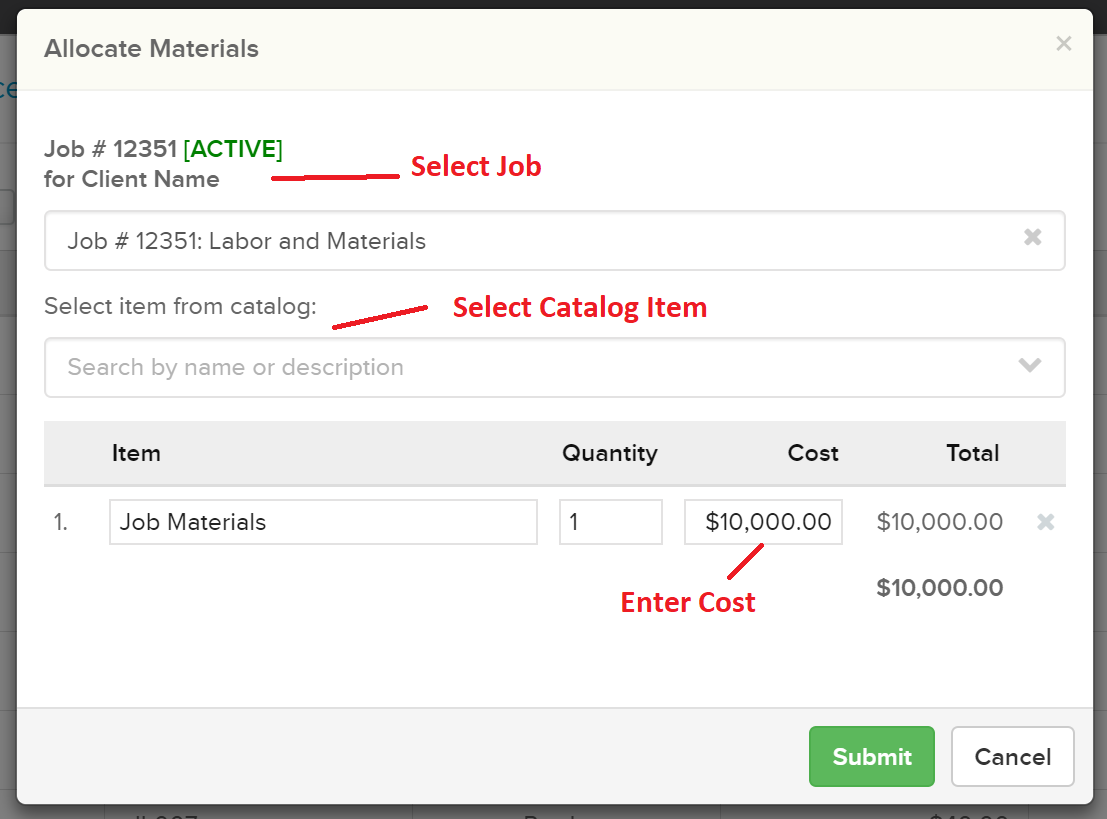The width and height of the screenshot is (1107, 819).
Task: Click the Quantity column header
Action: 609,453
